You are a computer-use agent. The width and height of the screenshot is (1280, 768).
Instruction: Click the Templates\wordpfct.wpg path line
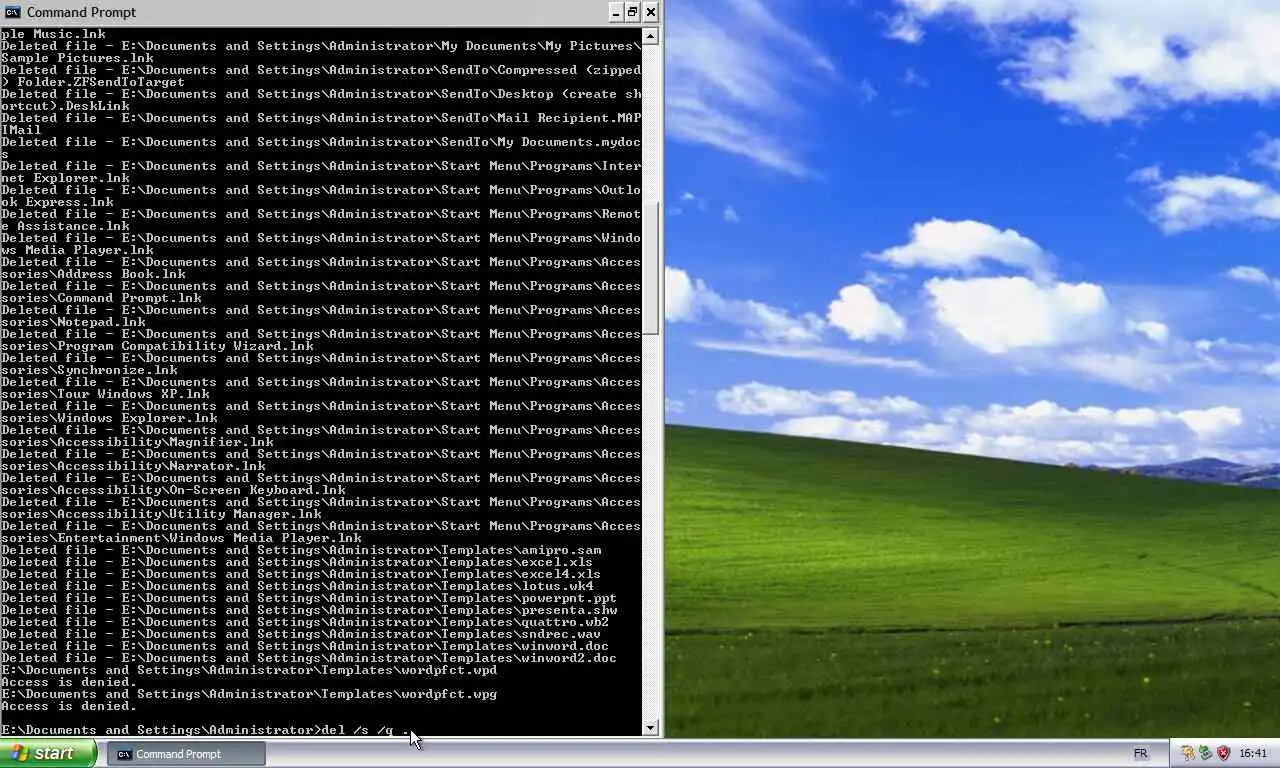click(249, 694)
